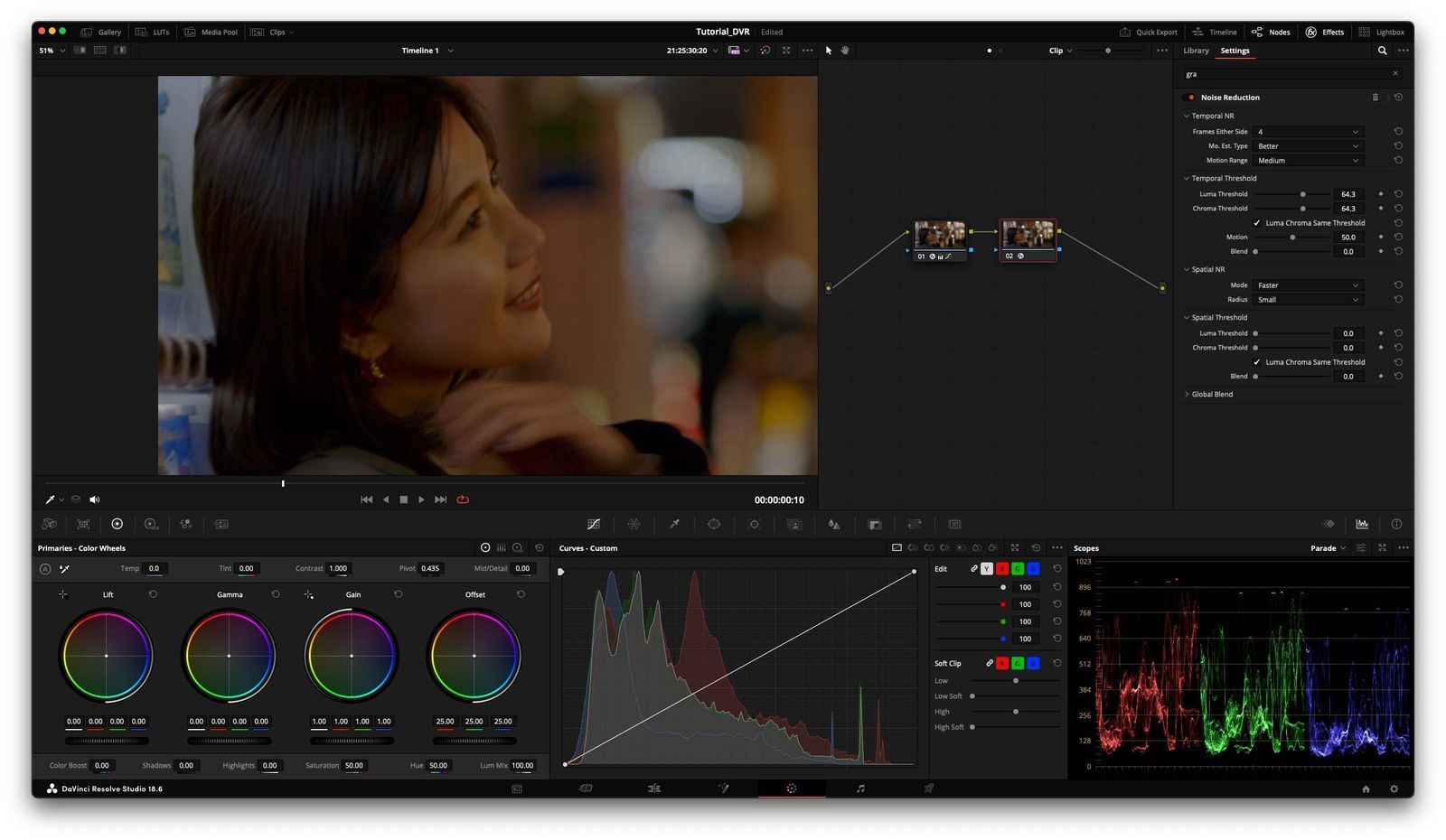Click node 01 thumbnail in the node graph
Screen dimensions: 1446x840
(938, 234)
